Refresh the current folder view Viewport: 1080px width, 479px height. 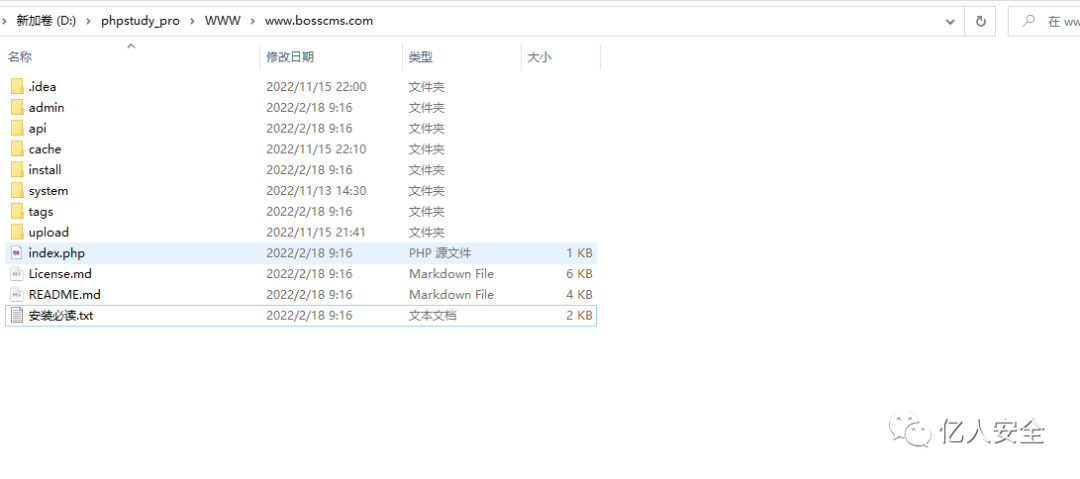click(981, 21)
